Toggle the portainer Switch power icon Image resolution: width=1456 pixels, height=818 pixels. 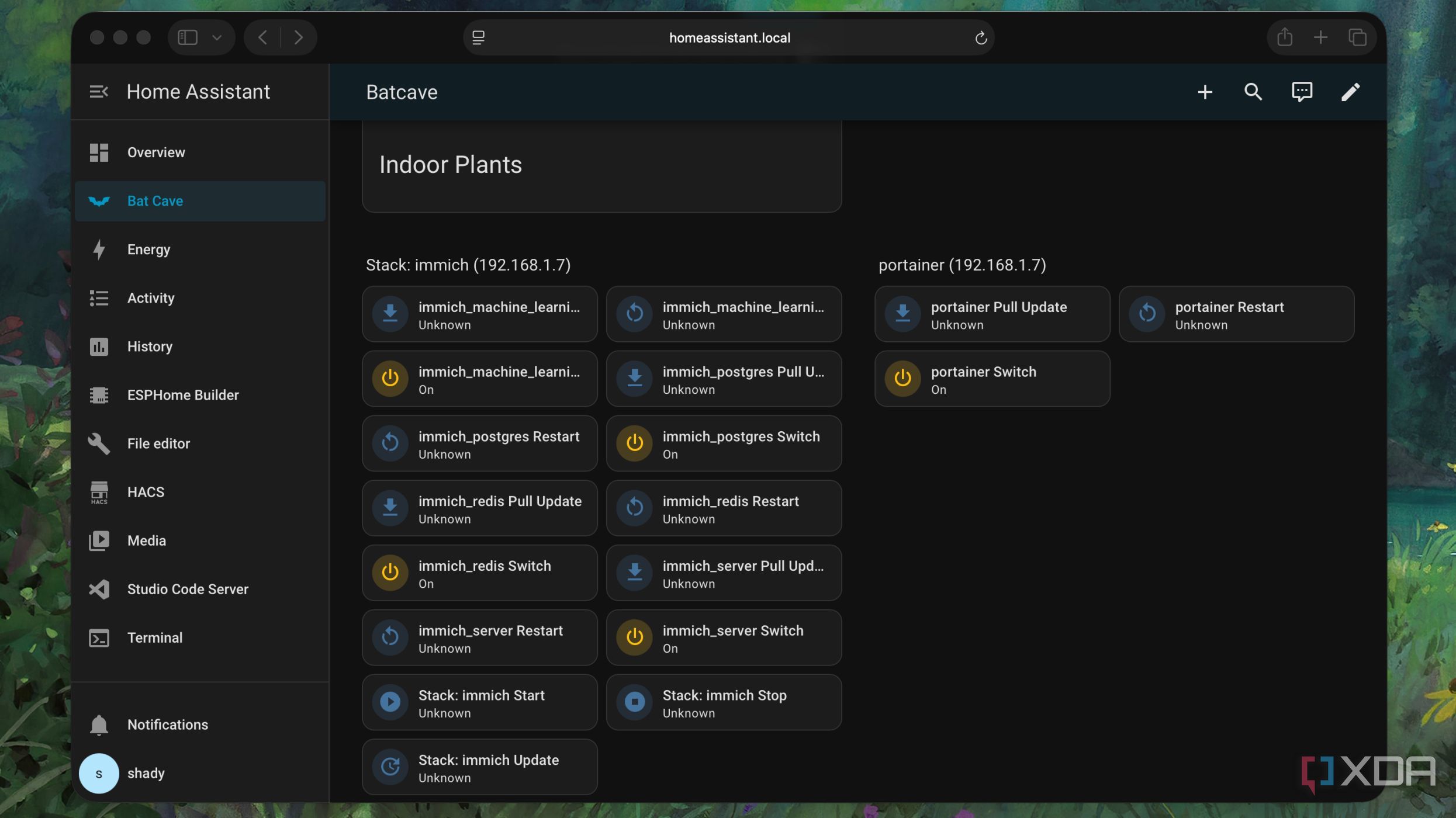(902, 379)
